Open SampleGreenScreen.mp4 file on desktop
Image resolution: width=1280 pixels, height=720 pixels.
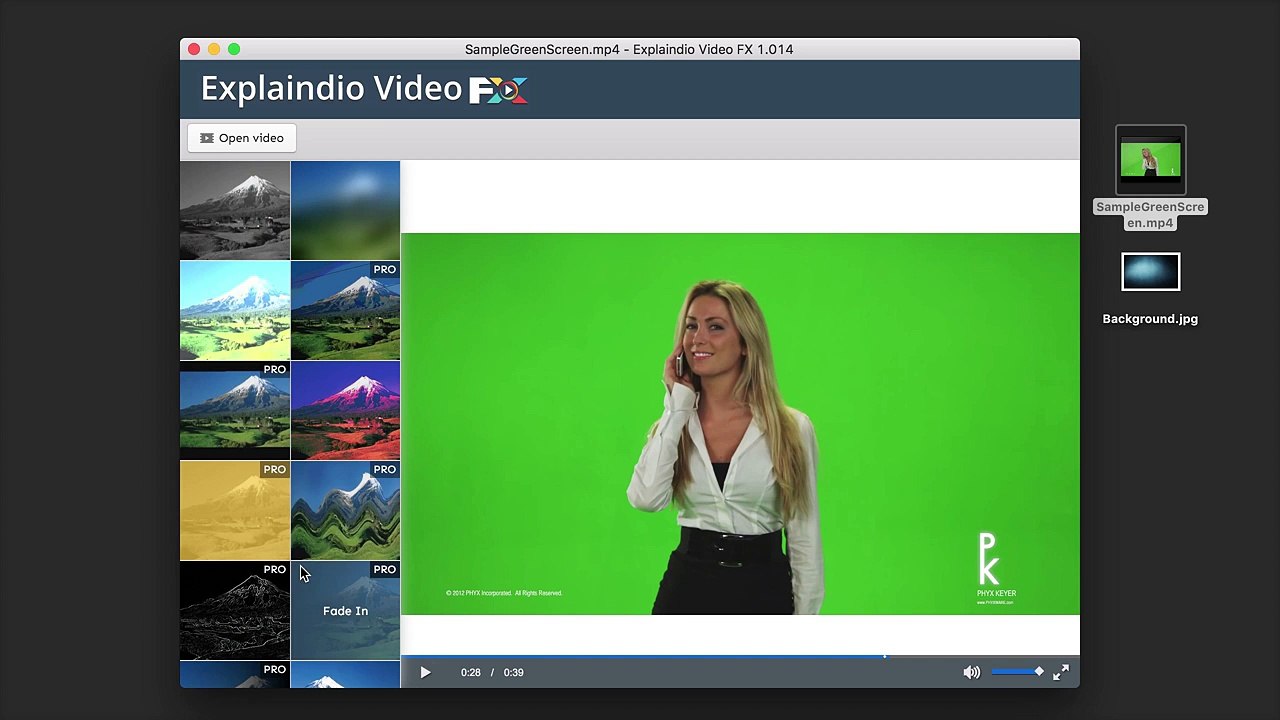pyautogui.click(x=1150, y=178)
